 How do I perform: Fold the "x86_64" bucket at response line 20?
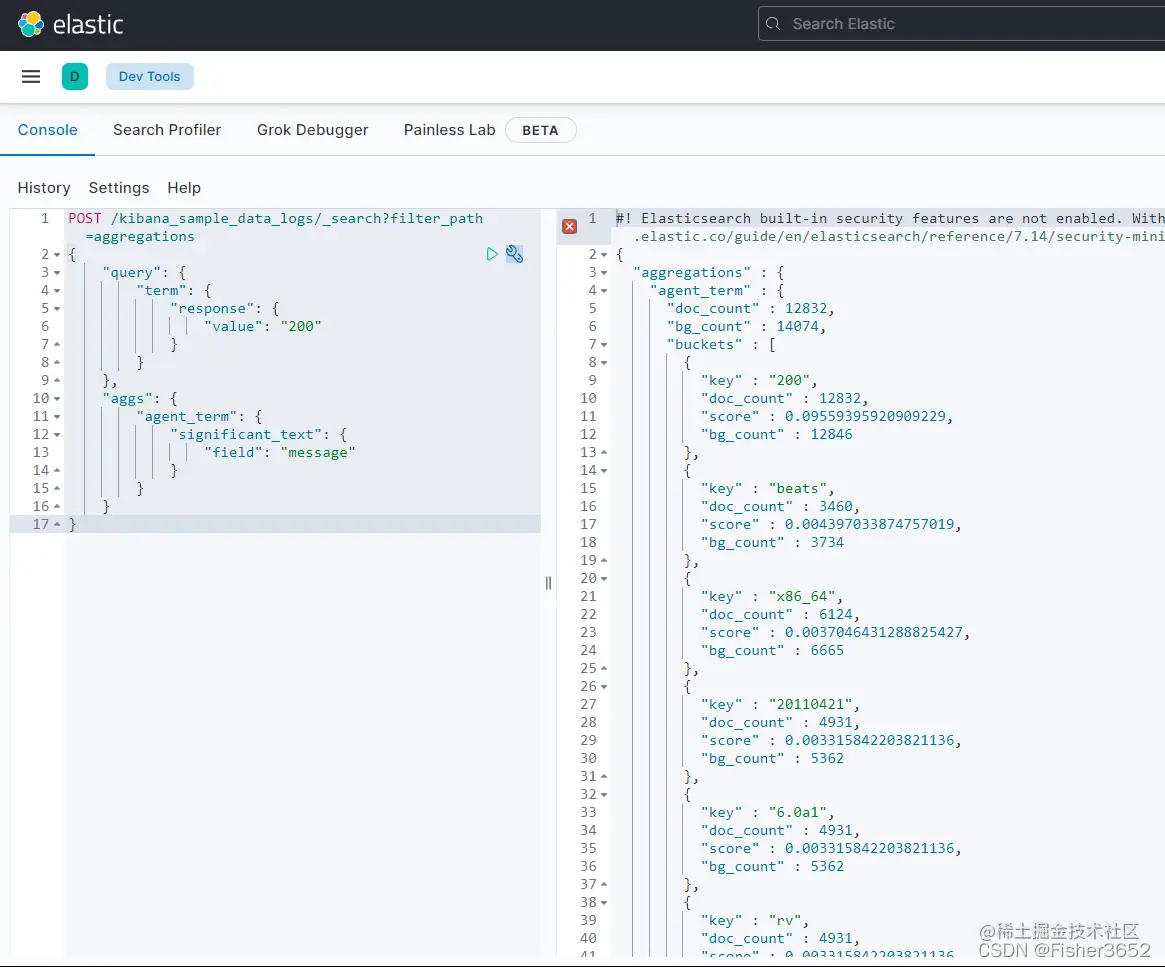pos(604,579)
